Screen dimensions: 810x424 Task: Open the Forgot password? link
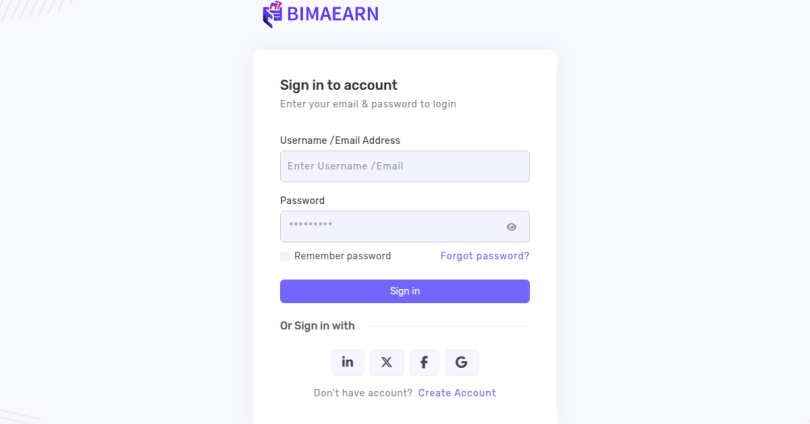pos(485,256)
